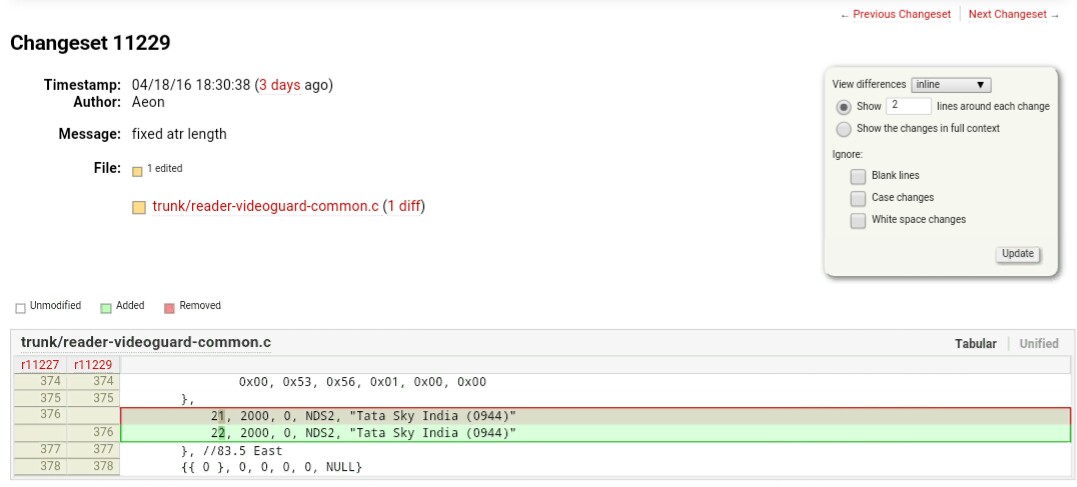Screen dimensions: 1077x487
Task: Click the small edited icon next to '1 edited'
Action: [x=137, y=170]
